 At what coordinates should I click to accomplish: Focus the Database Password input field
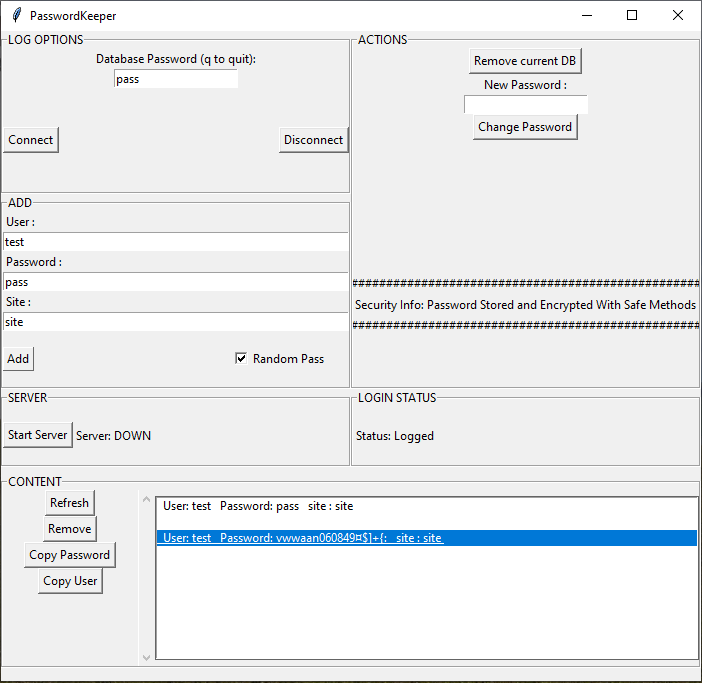point(176,79)
